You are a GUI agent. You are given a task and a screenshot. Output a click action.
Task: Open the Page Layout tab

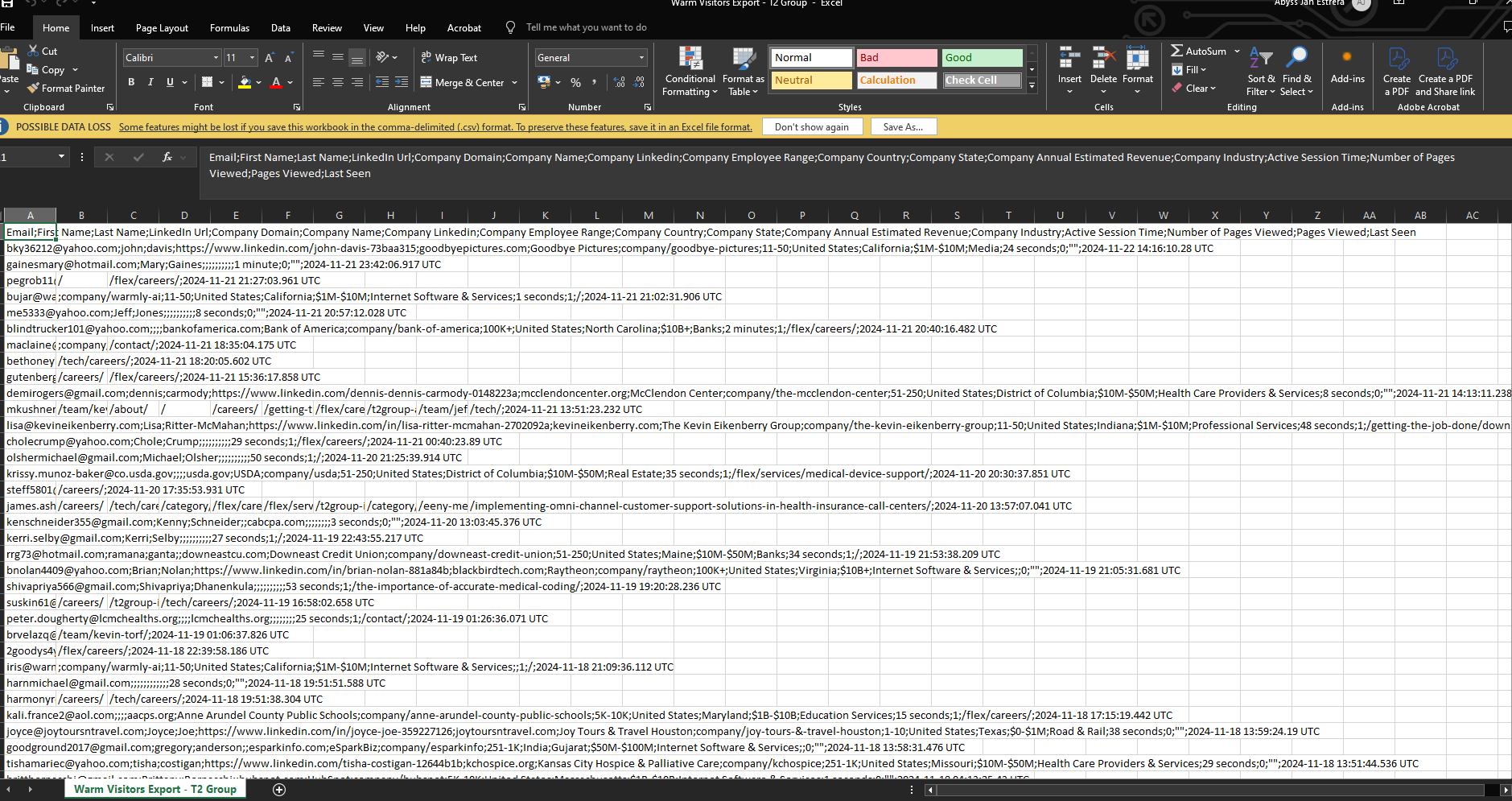click(x=162, y=28)
